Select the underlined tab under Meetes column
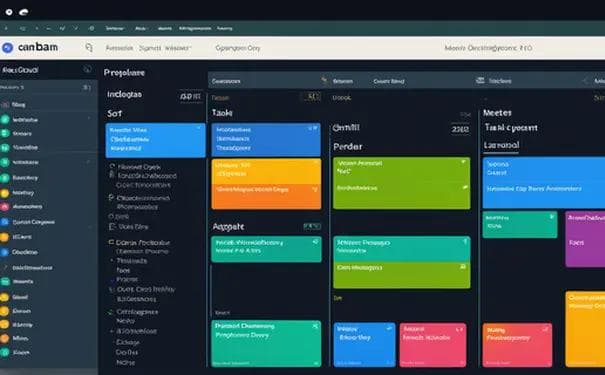Viewport: 605px width, 375px height. click(x=501, y=145)
